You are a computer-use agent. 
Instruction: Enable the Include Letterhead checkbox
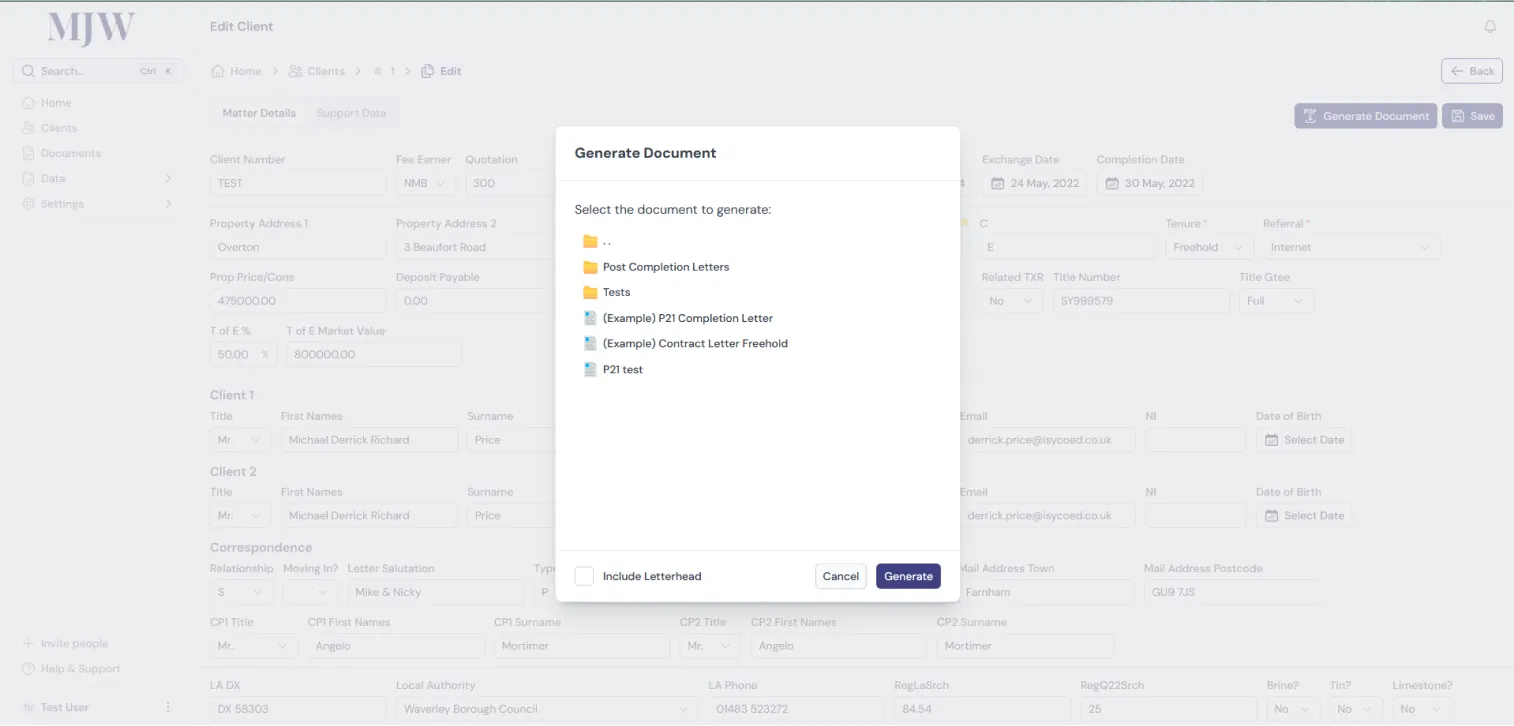tap(585, 576)
